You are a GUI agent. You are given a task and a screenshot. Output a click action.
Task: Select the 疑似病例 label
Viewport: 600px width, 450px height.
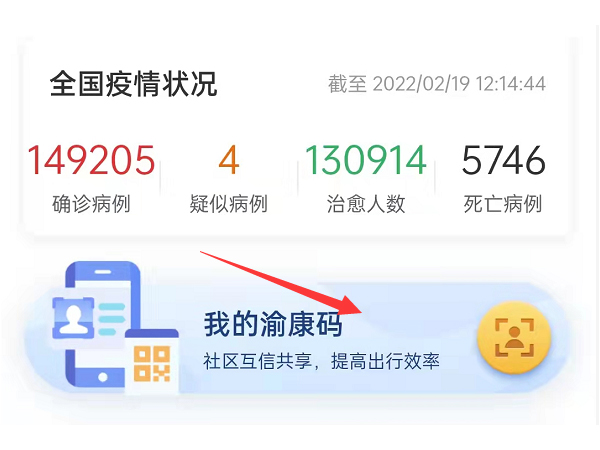click(228, 204)
